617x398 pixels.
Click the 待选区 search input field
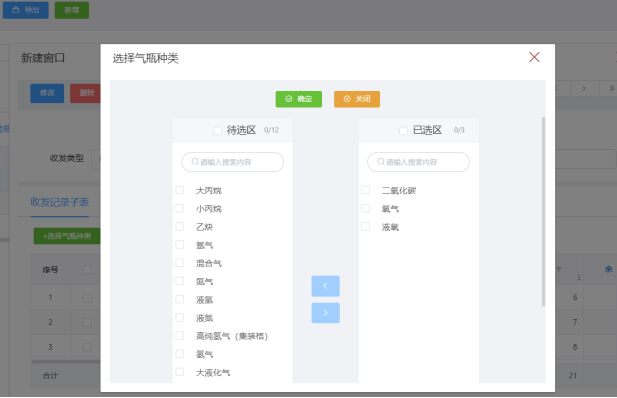tap(233, 162)
